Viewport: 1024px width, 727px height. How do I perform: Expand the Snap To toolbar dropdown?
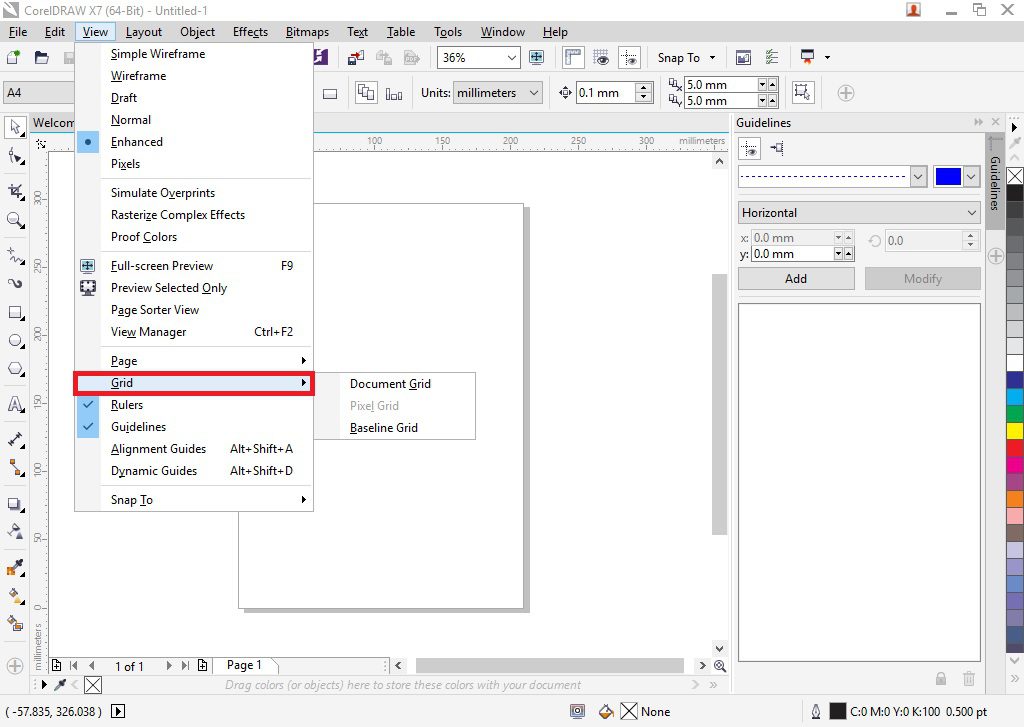click(x=712, y=57)
